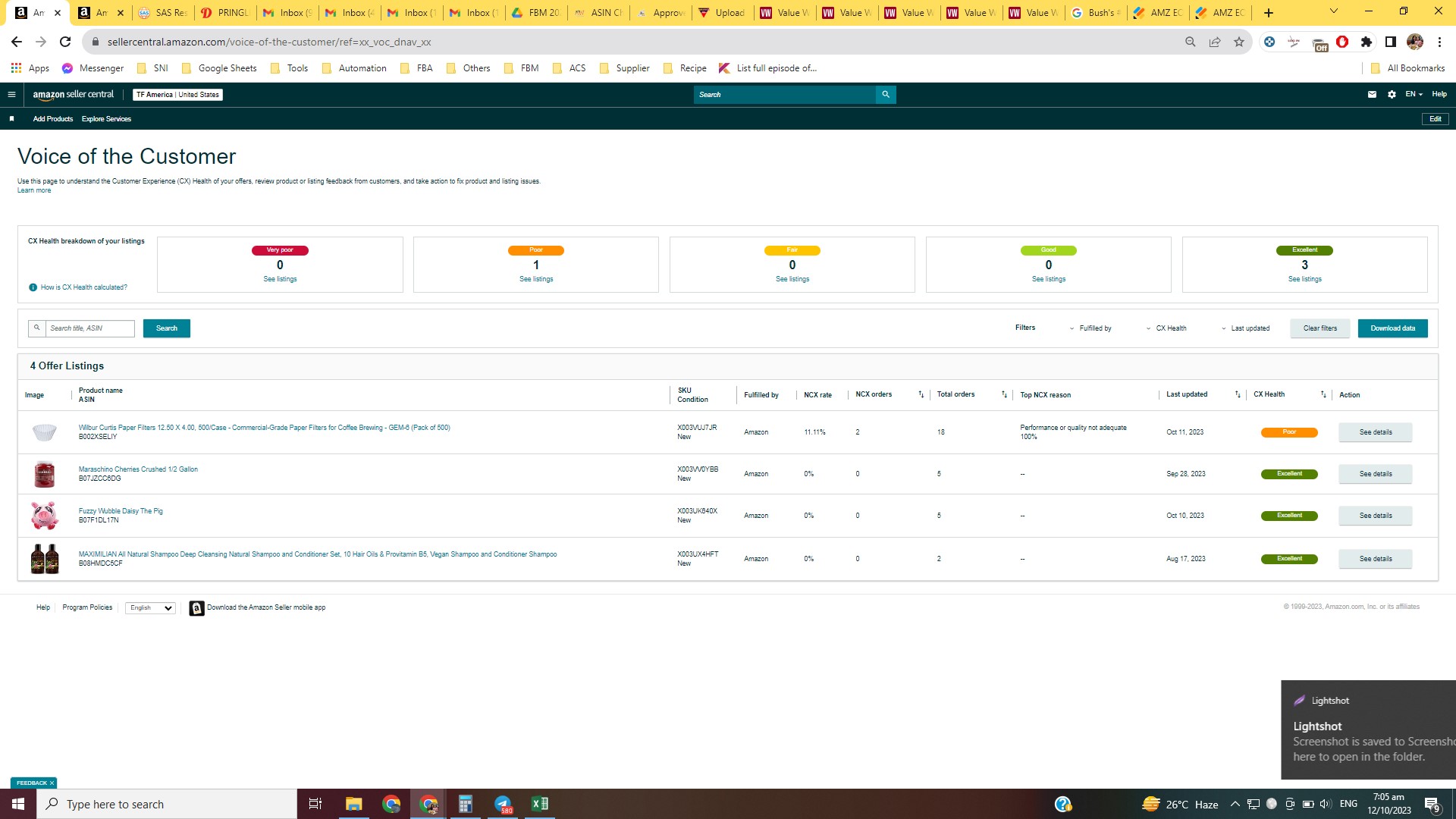1456x819 pixels.
Task: See details for Maraschino Cherries Crushed
Action: click(x=1376, y=474)
